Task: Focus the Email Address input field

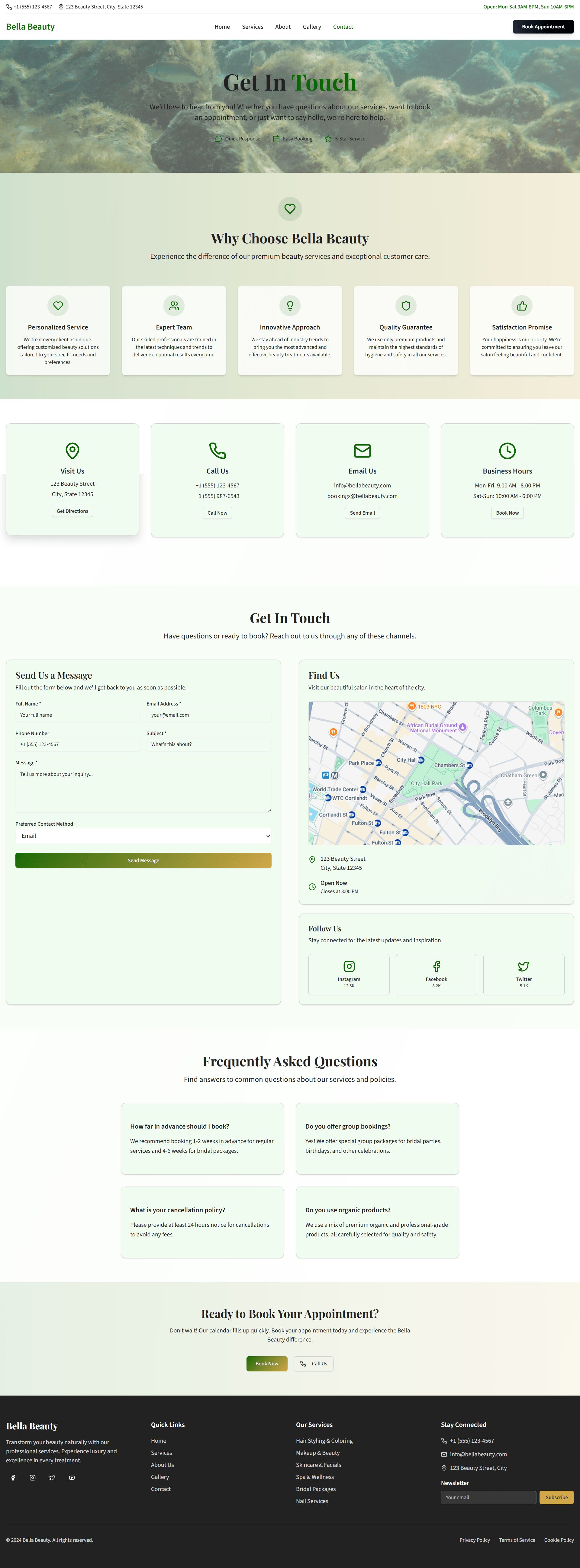Action: coord(209,715)
